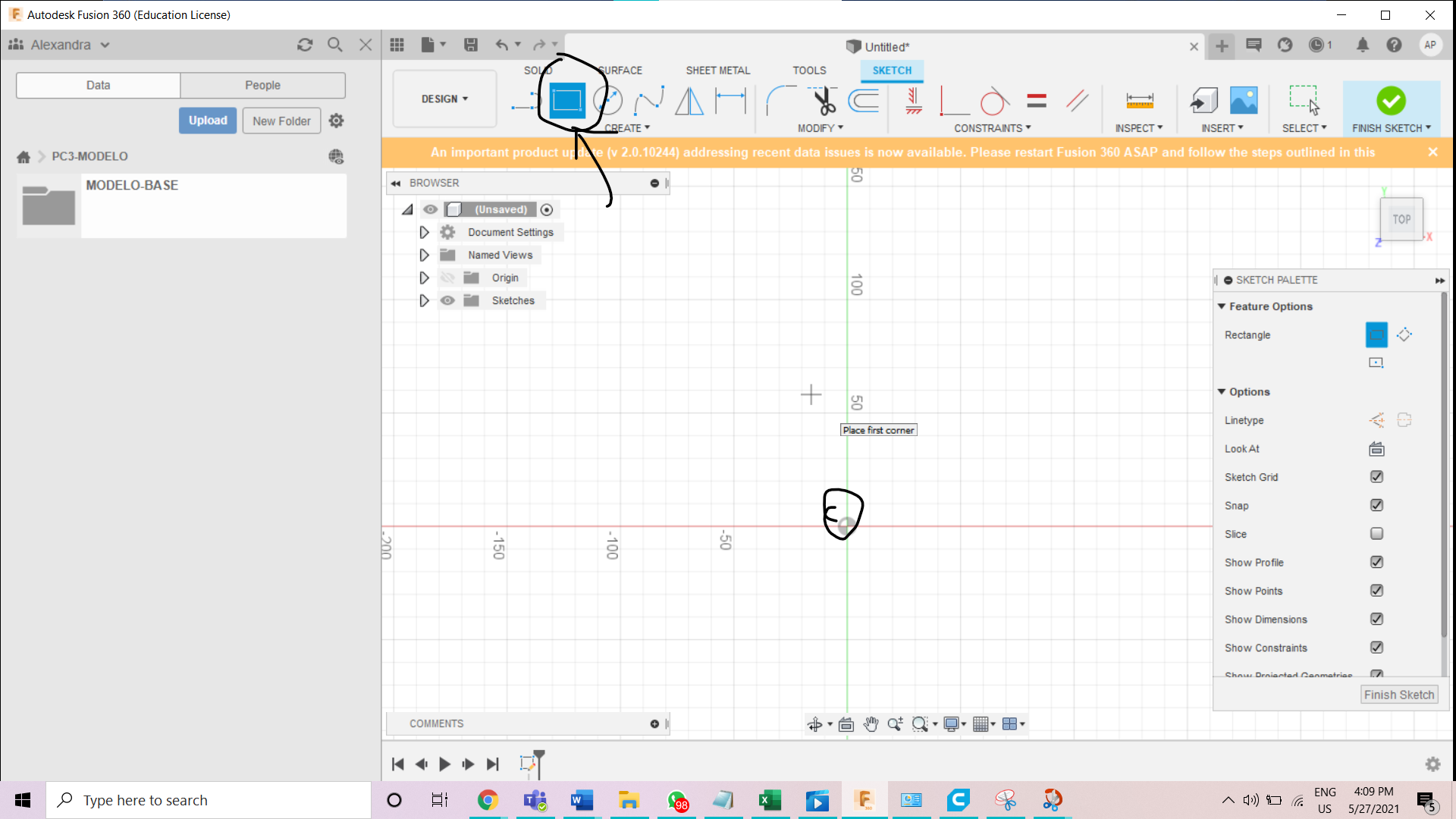Open the People tab in data panel
The width and height of the screenshot is (1456, 819).
pyautogui.click(x=262, y=86)
